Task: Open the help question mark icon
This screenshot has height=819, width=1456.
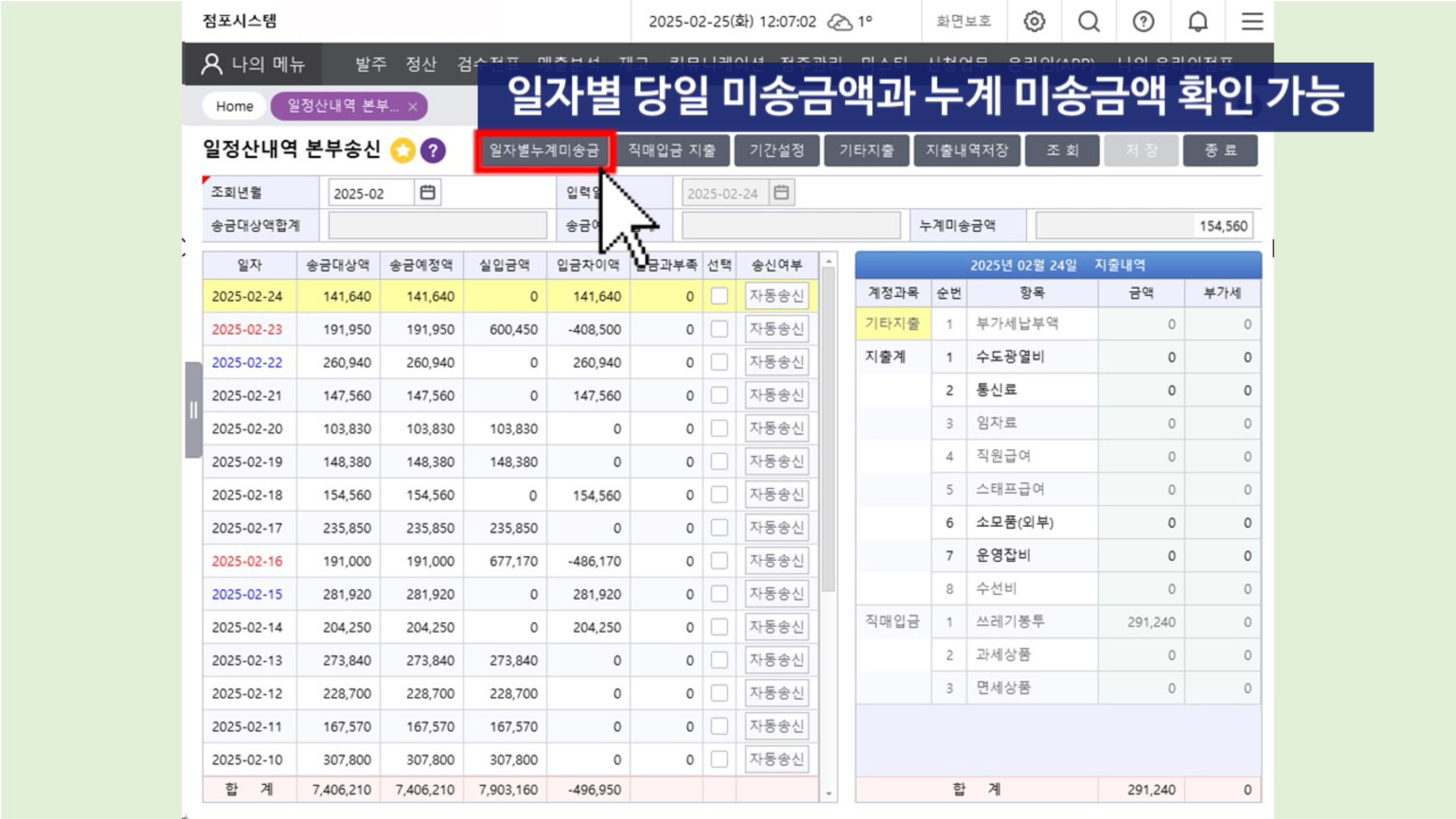Action: pyautogui.click(x=1144, y=21)
